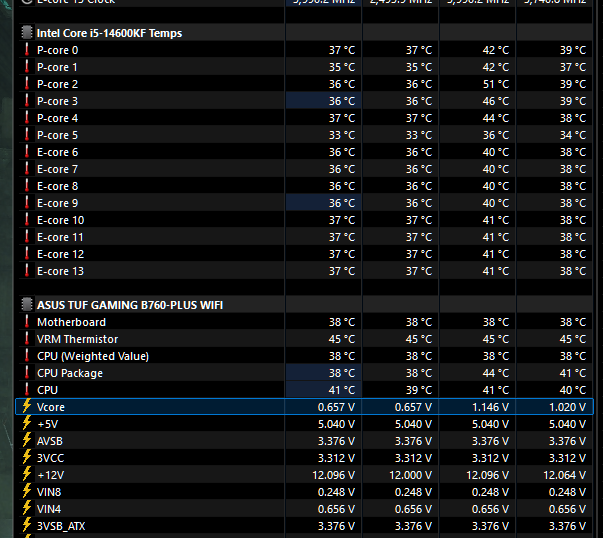The height and width of the screenshot is (538, 603).
Task: Click the 0.656 V current value for VIN4
Action: [336, 509]
